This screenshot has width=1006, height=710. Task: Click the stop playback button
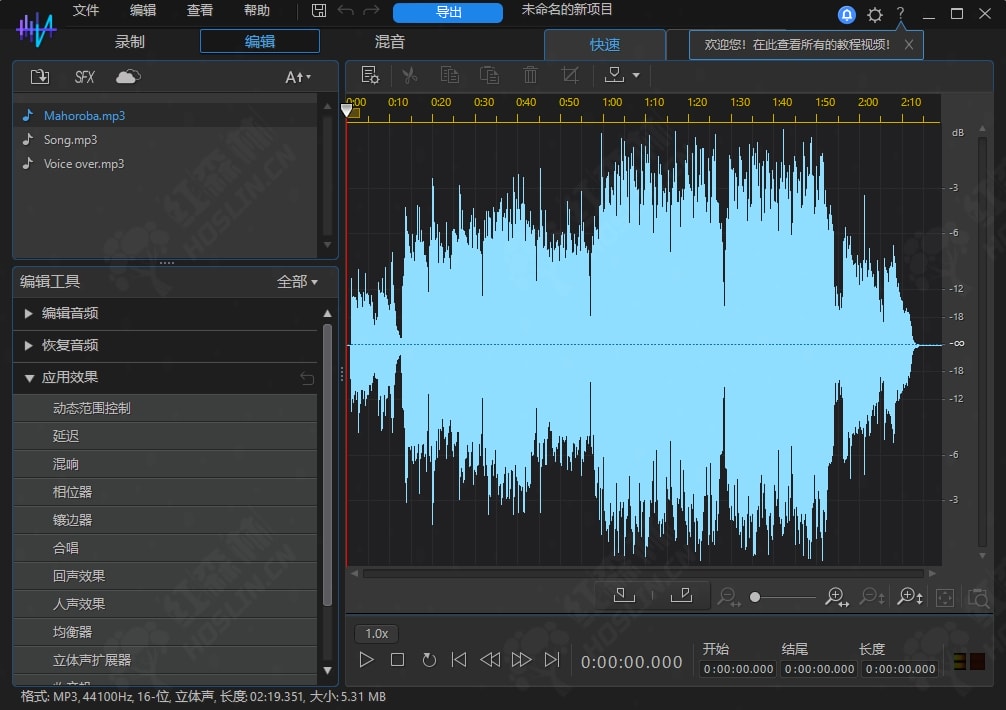(x=397, y=660)
